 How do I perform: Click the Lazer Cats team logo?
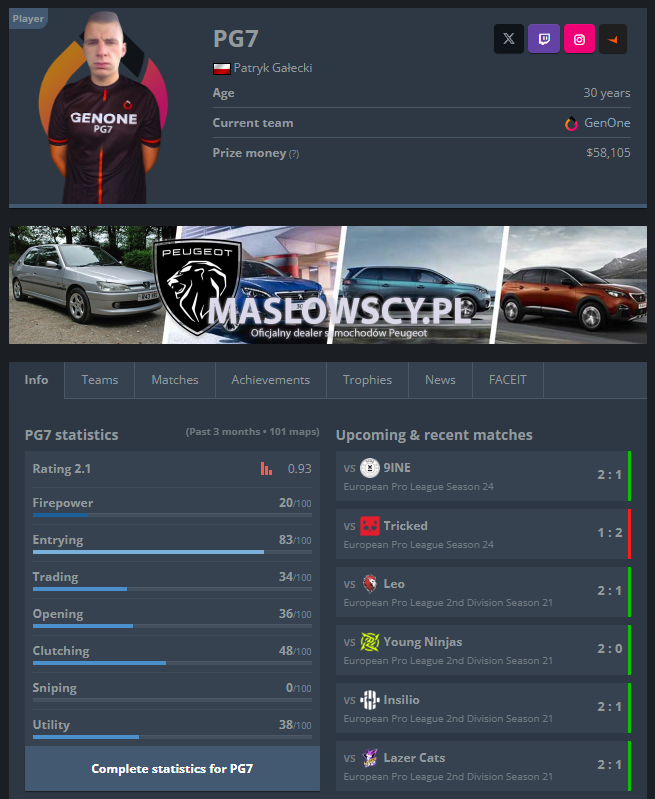(x=369, y=758)
